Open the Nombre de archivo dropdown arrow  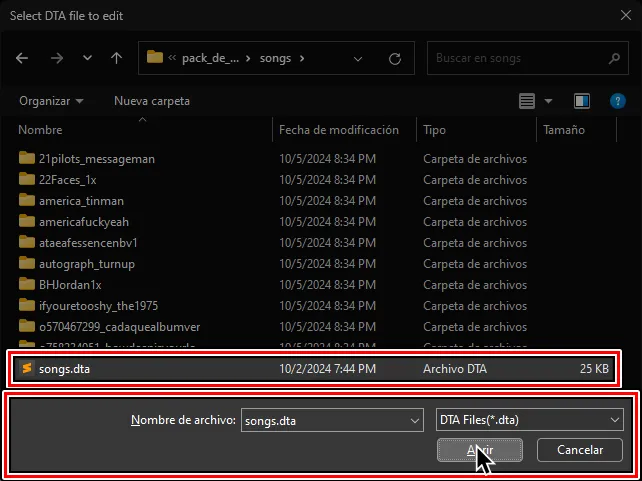[x=415, y=420]
